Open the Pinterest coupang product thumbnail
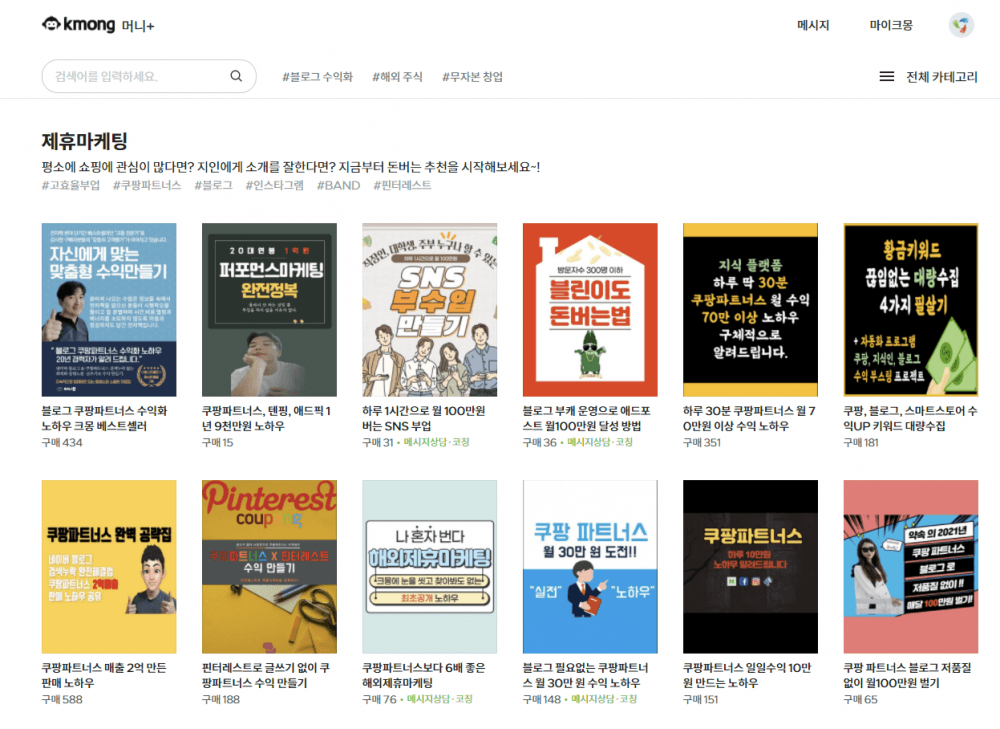The width and height of the screenshot is (1000, 729). click(x=269, y=566)
